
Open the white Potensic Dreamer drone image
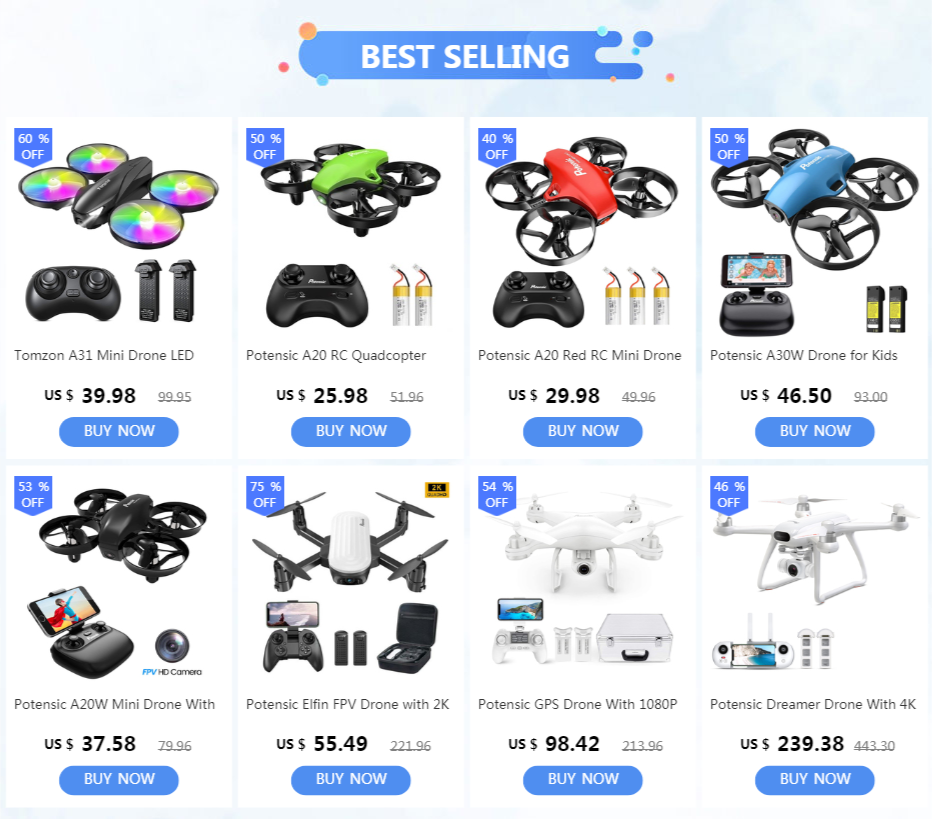814,579
